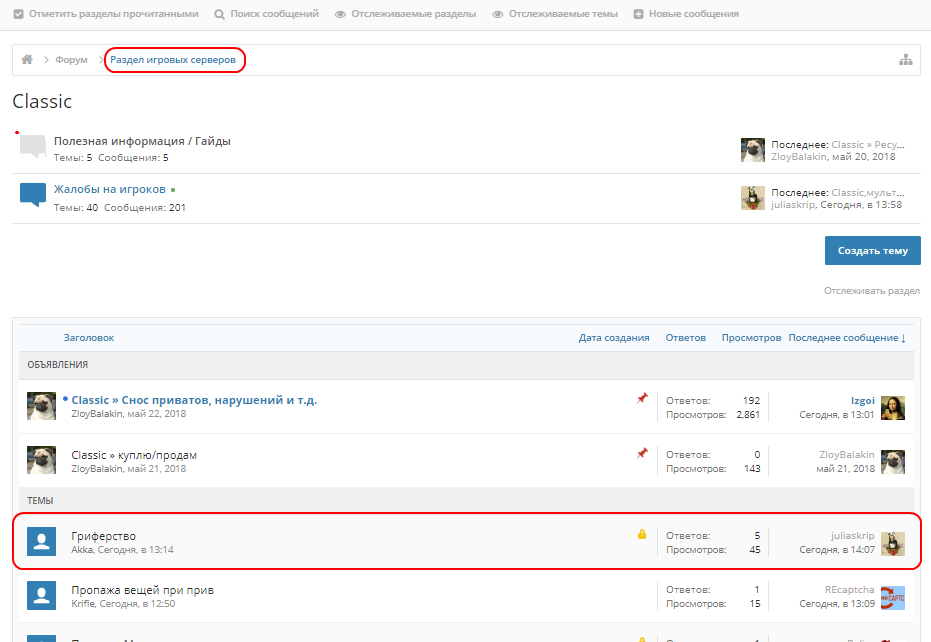This screenshot has width=931, height=642.
Task: Click the home icon in breadcrumb
Action: [27, 59]
